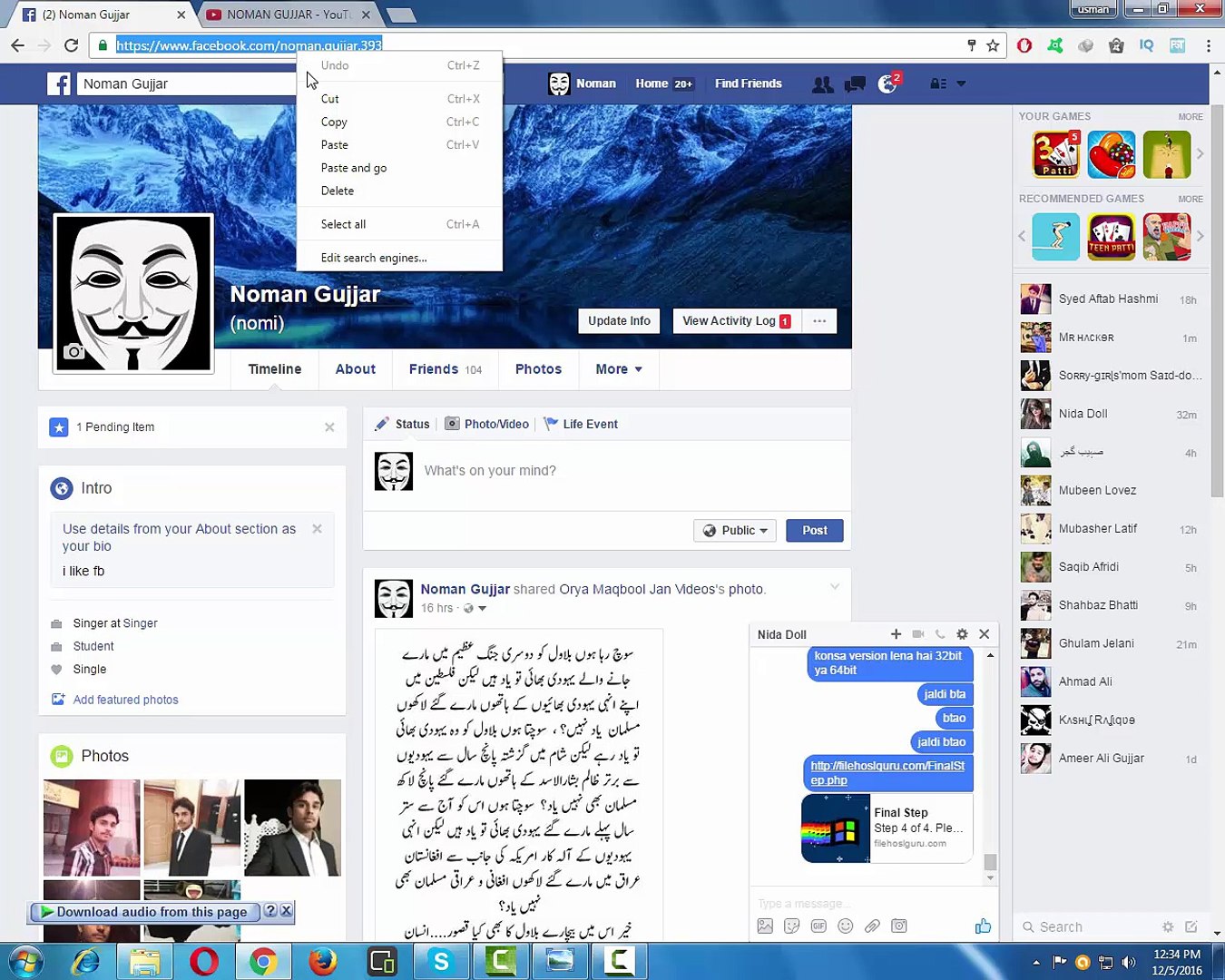Send a thumbs-up like in chat
1225x980 pixels.
coord(983,926)
